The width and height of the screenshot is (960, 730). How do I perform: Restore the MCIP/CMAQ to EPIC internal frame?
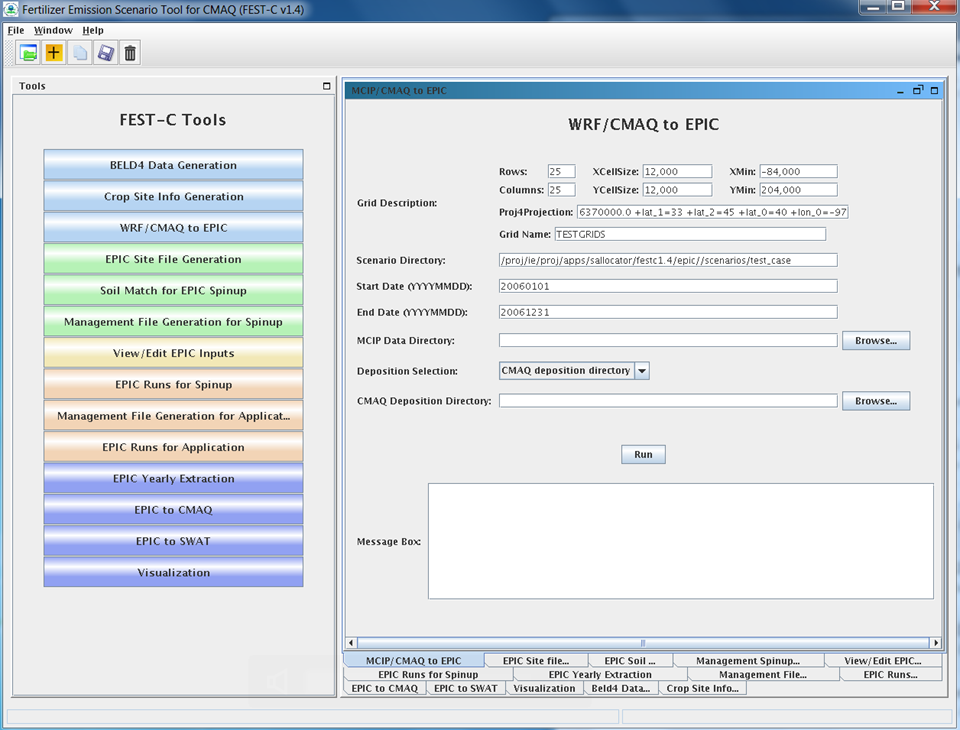click(917, 91)
